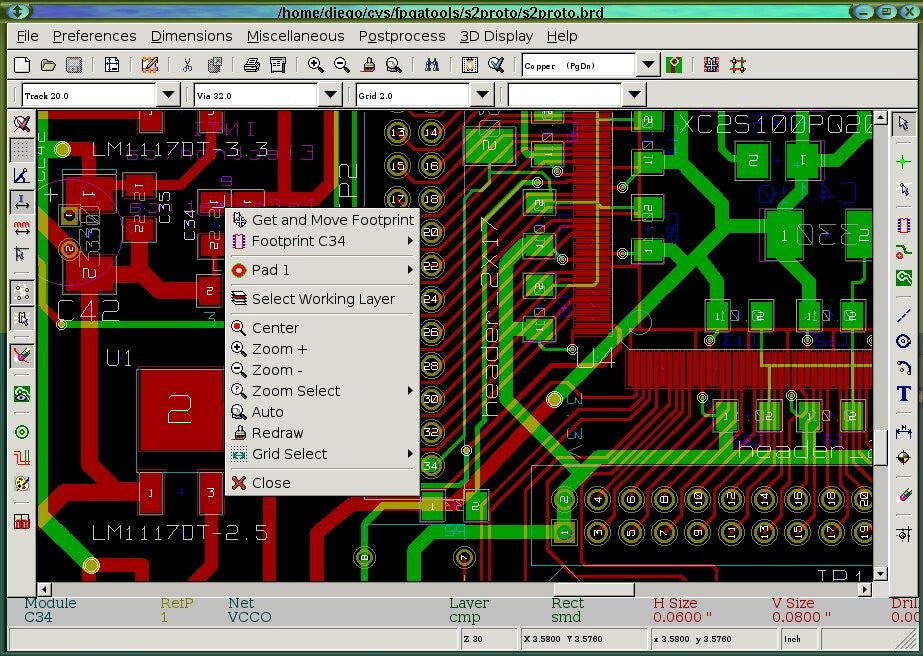Open the Via 32.0 size dropdown
This screenshot has height=656, width=923.
(331, 94)
